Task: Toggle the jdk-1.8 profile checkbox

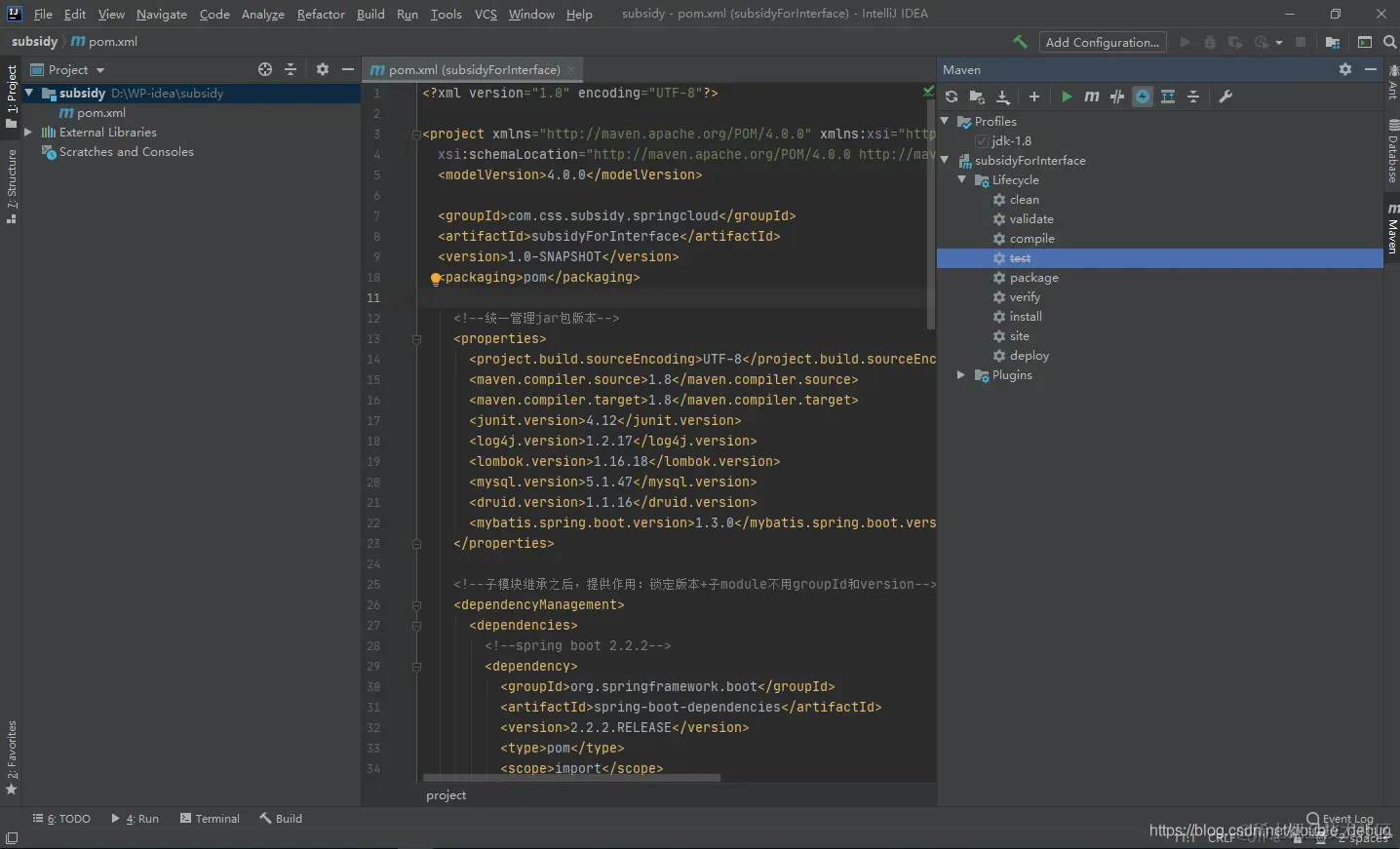Action: click(982, 141)
